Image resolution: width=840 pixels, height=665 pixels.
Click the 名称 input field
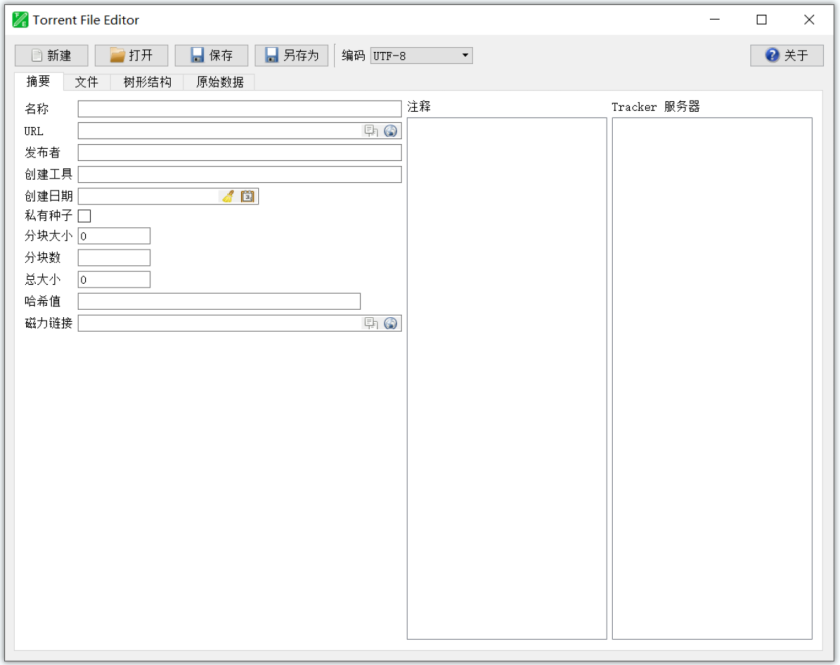pos(239,109)
